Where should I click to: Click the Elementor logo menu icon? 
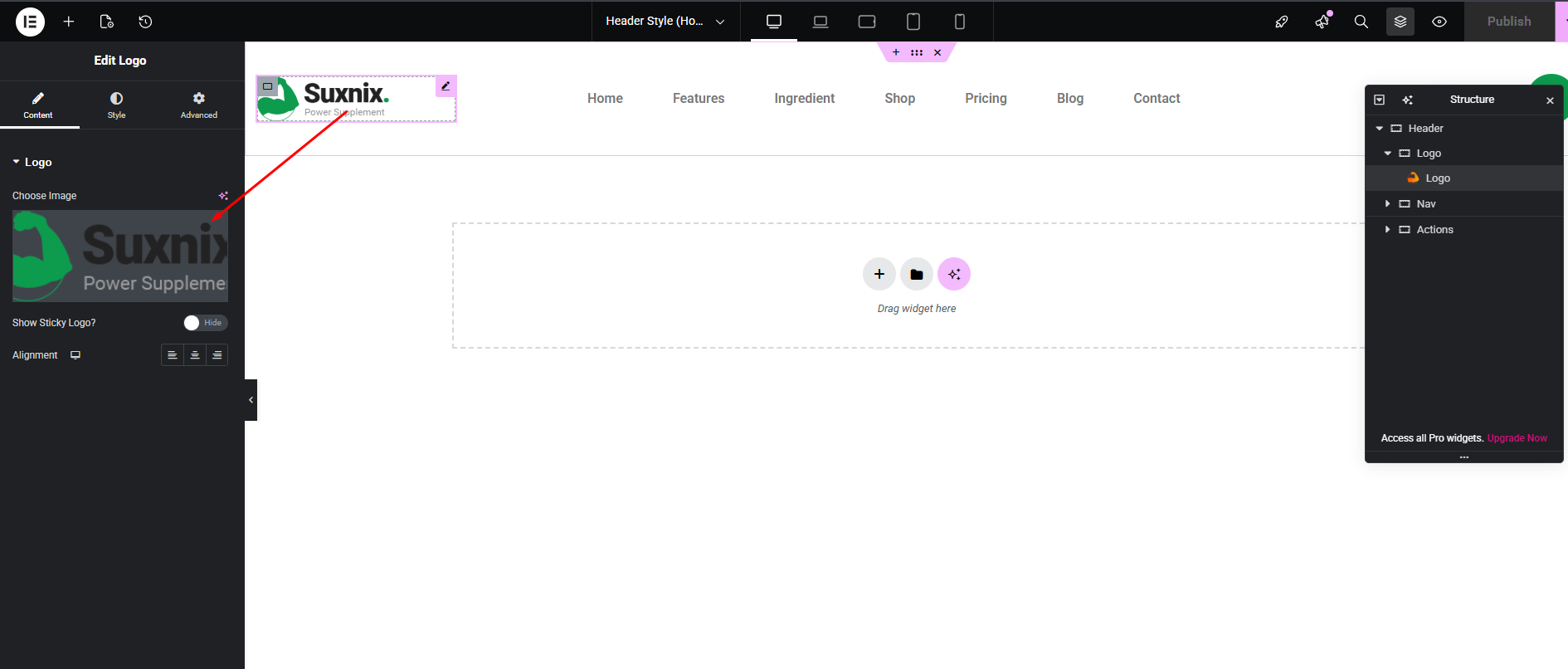(x=30, y=22)
